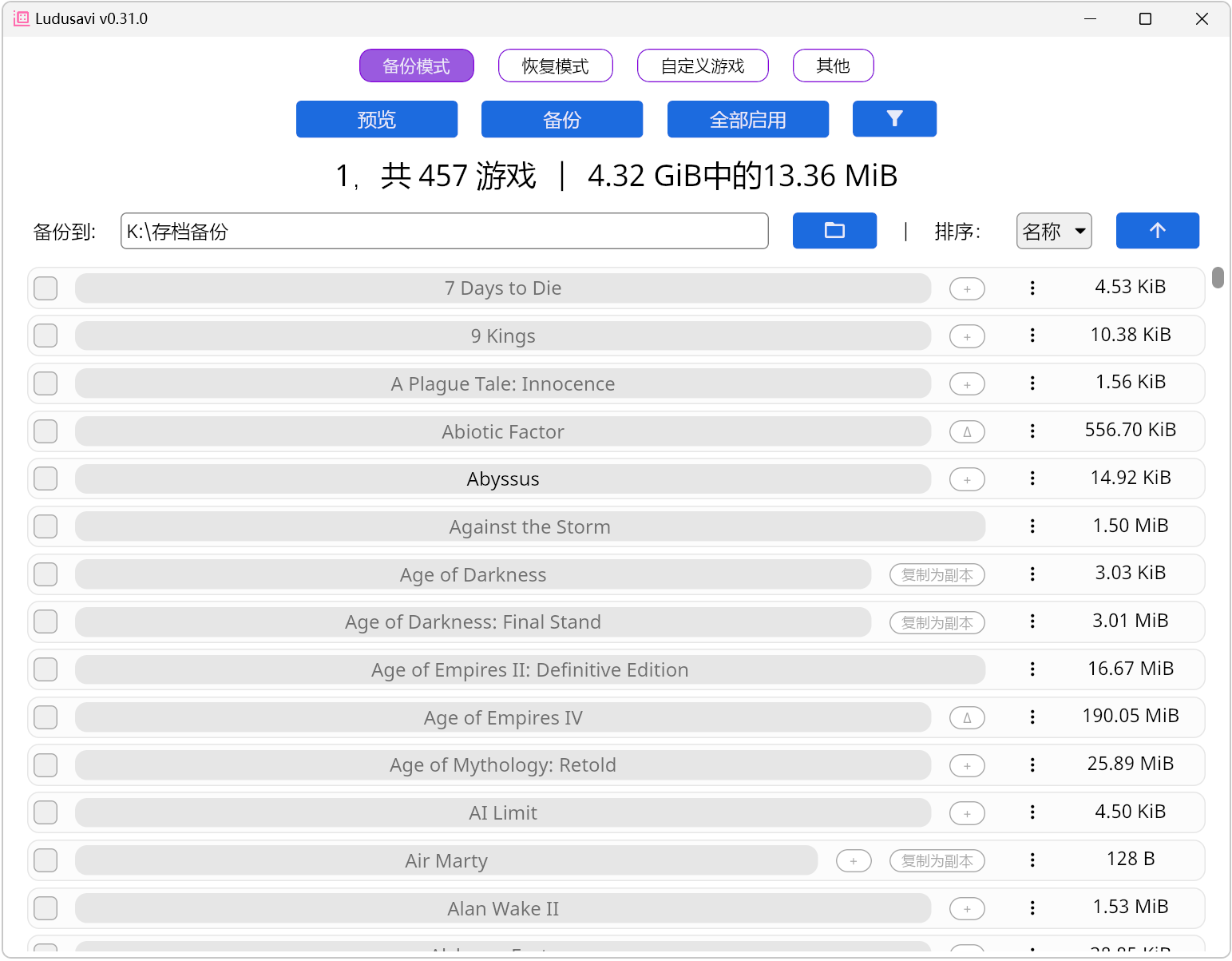Open the more-options menu for Alan Wake II
This screenshot has width=1232, height=961.
click(x=1032, y=908)
